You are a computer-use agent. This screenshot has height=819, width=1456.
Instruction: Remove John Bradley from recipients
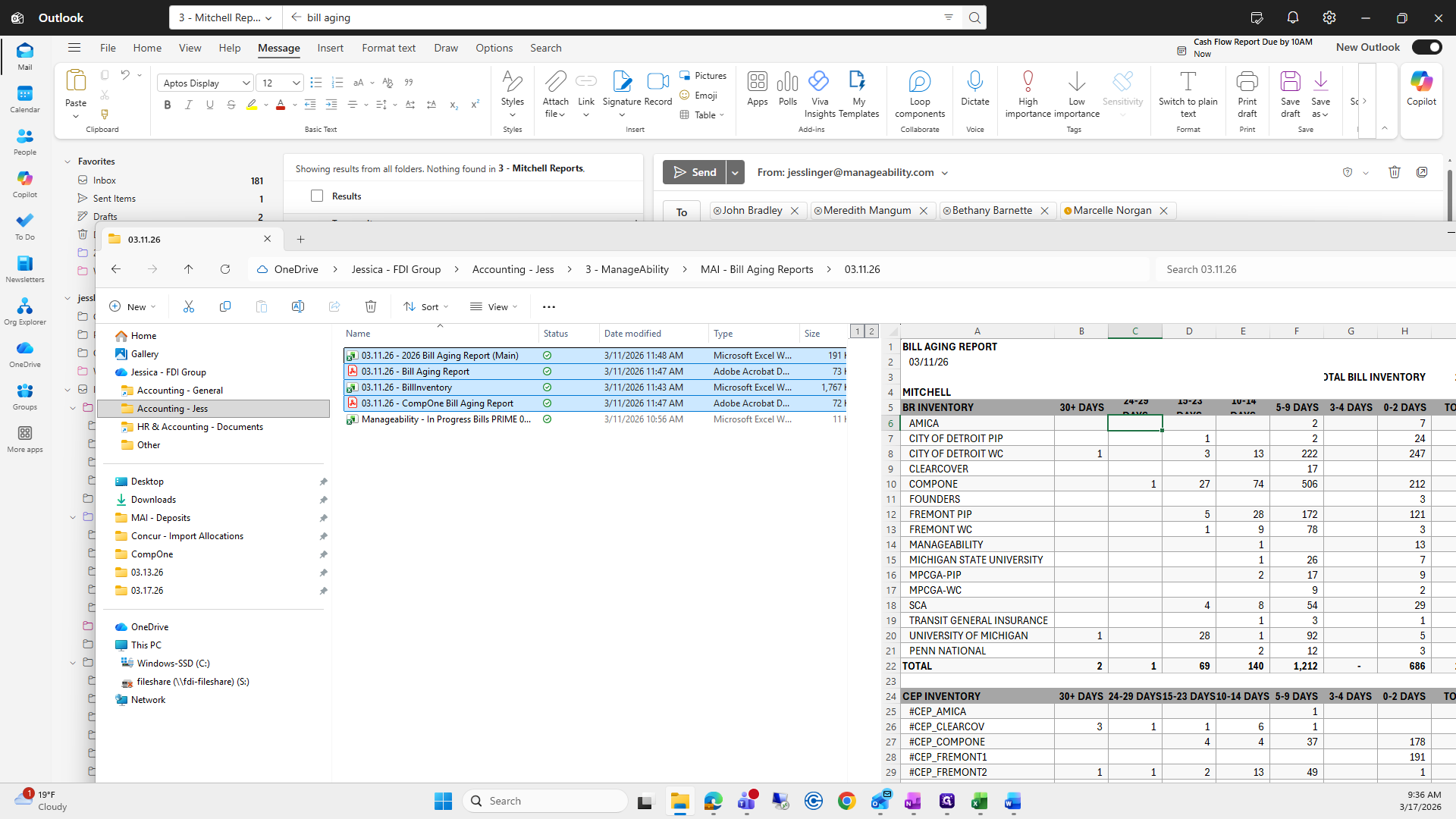(x=795, y=211)
